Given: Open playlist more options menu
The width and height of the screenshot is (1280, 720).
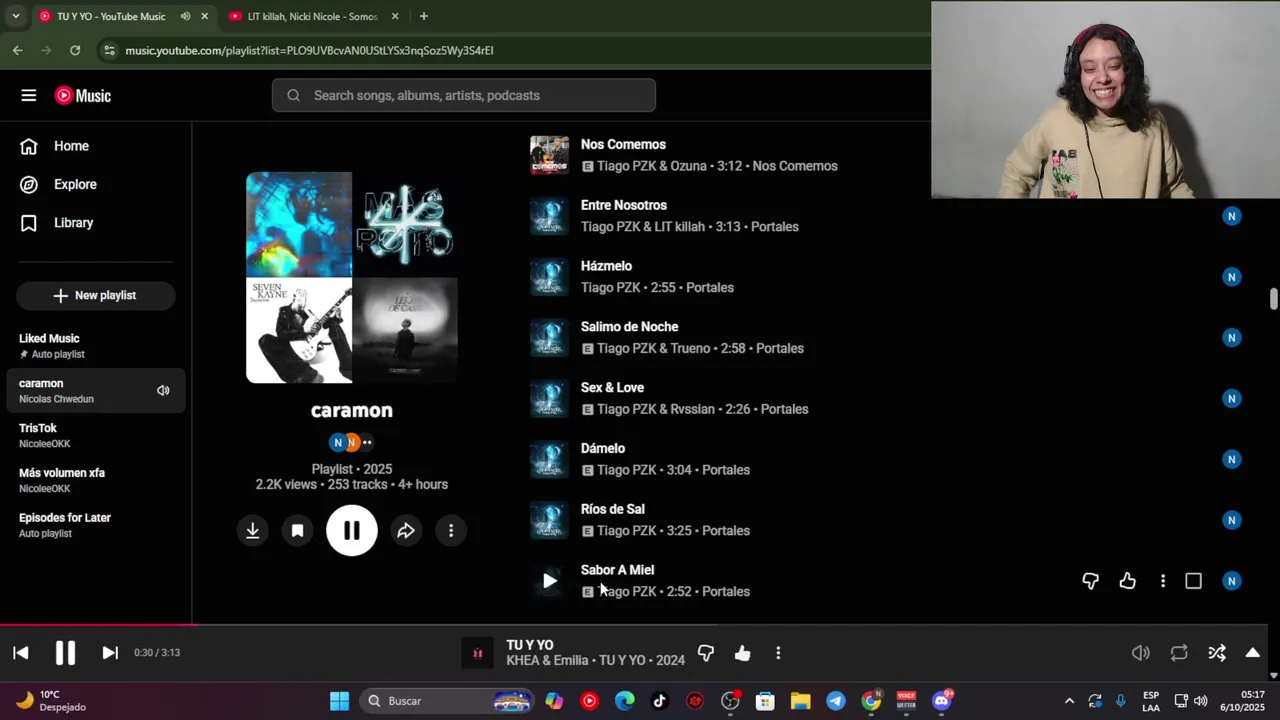Looking at the screenshot, I should (451, 531).
